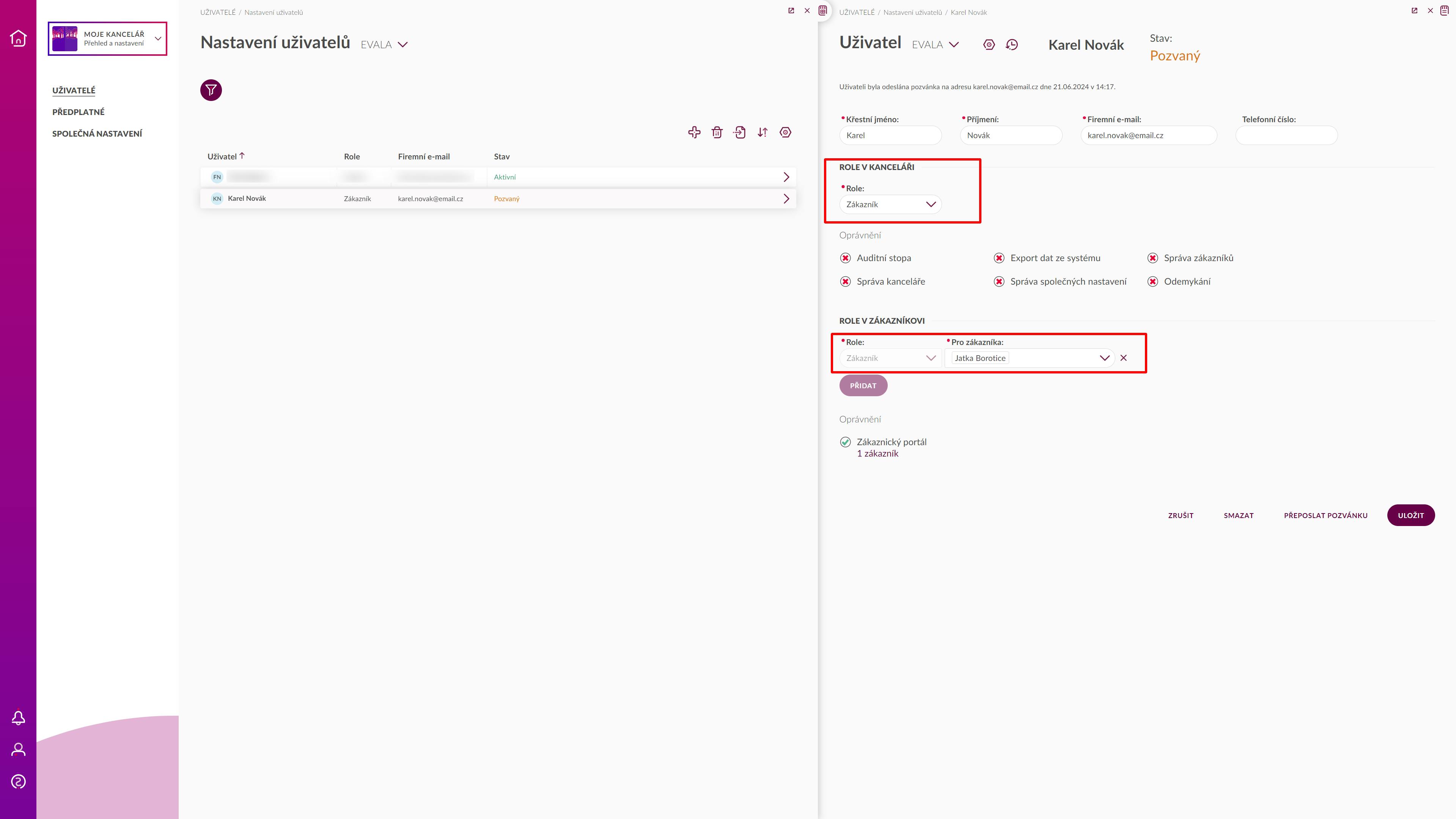Expand MOJE KANCELÁŘ office selector
This screenshot has height=819, width=1456.
pyautogui.click(x=107, y=38)
